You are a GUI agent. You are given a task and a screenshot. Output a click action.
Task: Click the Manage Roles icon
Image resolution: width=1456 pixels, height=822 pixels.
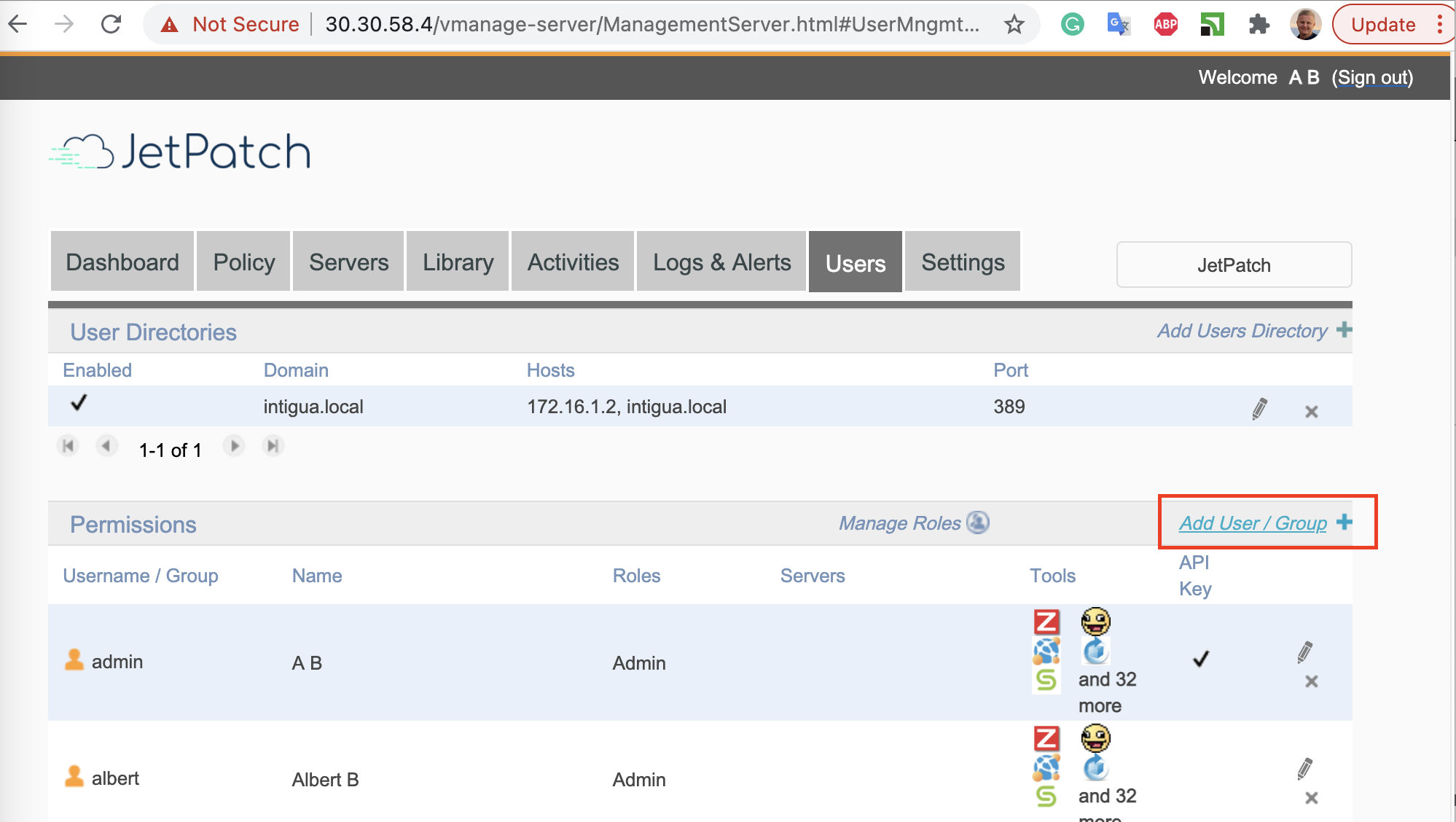pos(977,522)
